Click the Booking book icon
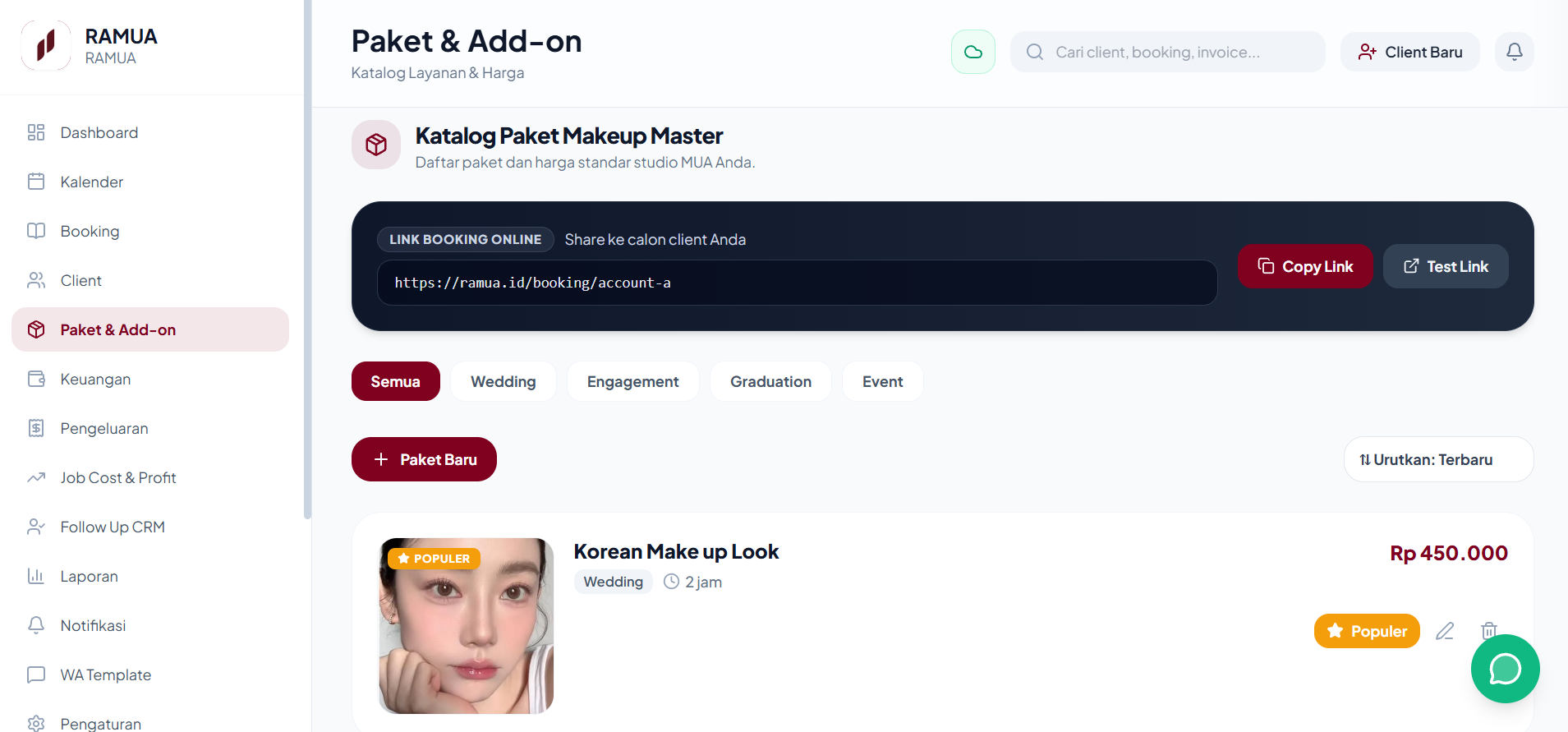The image size is (1568, 732). pyautogui.click(x=36, y=231)
